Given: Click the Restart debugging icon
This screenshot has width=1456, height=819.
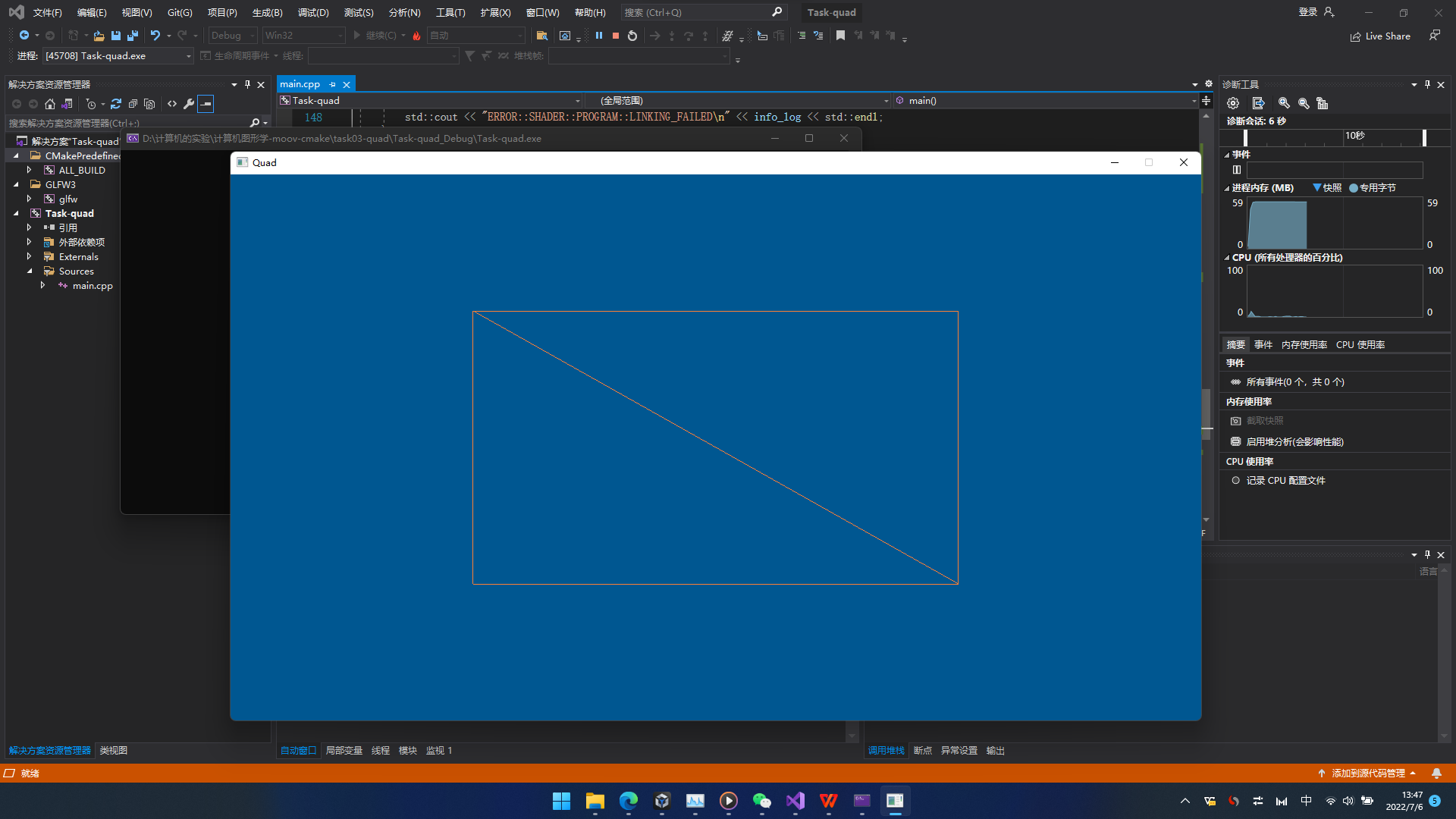Looking at the screenshot, I should point(632,36).
